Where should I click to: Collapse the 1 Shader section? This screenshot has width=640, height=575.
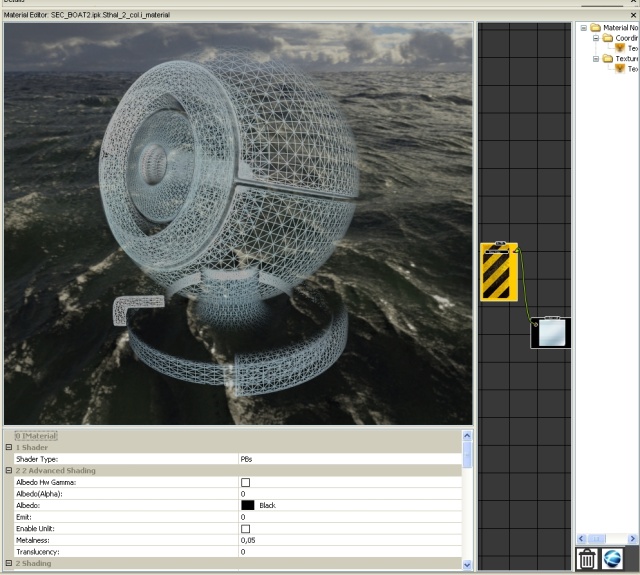pos(9,447)
